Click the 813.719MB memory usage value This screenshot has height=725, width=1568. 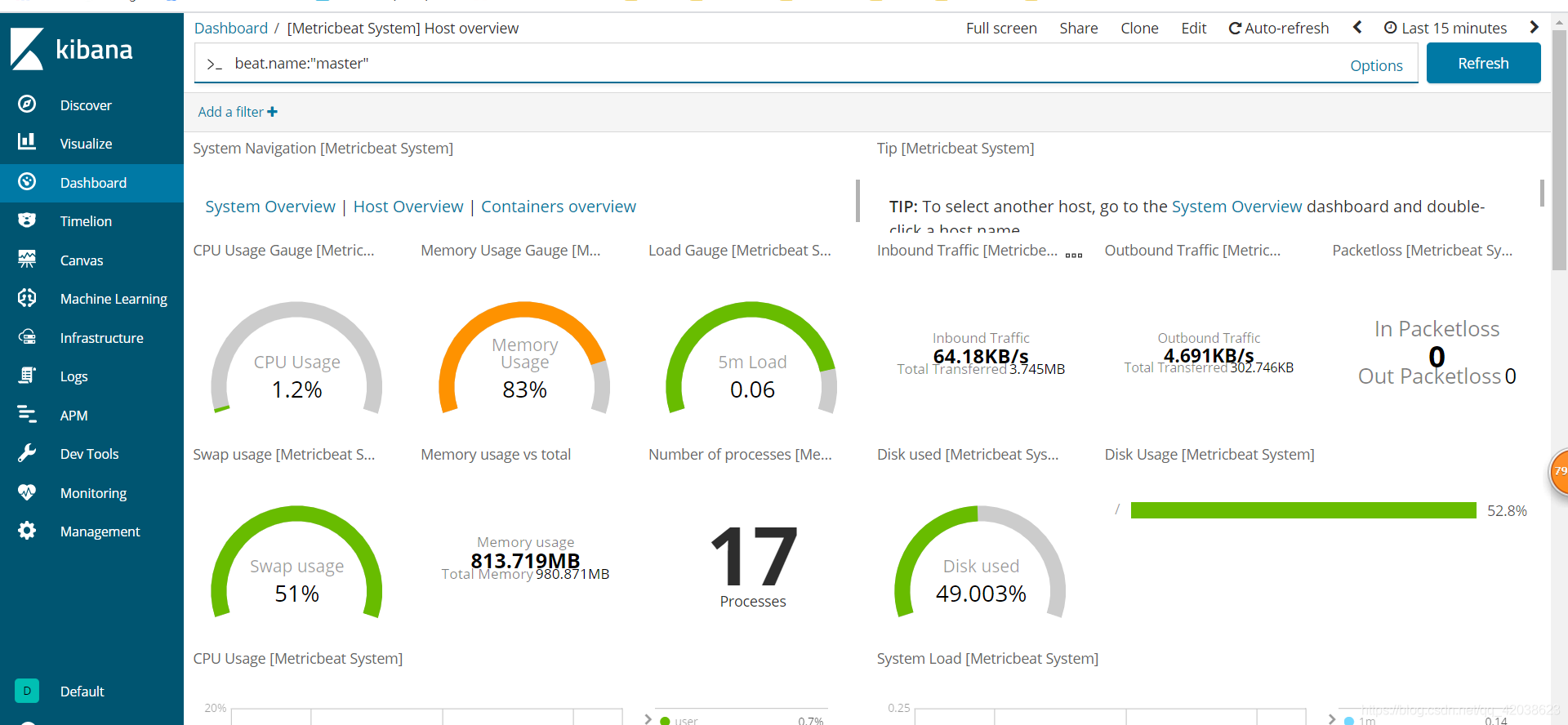click(525, 561)
